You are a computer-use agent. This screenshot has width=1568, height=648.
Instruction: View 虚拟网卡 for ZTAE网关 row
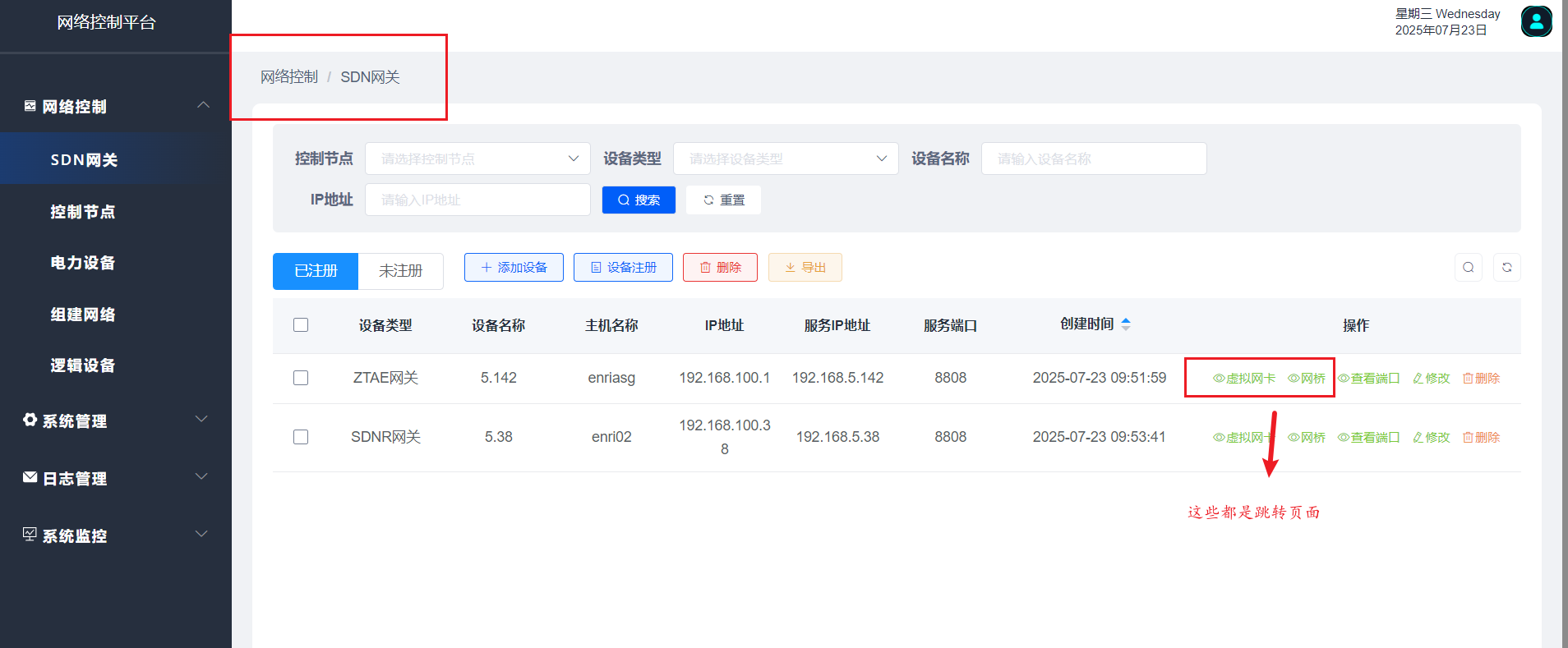pos(1244,379)
